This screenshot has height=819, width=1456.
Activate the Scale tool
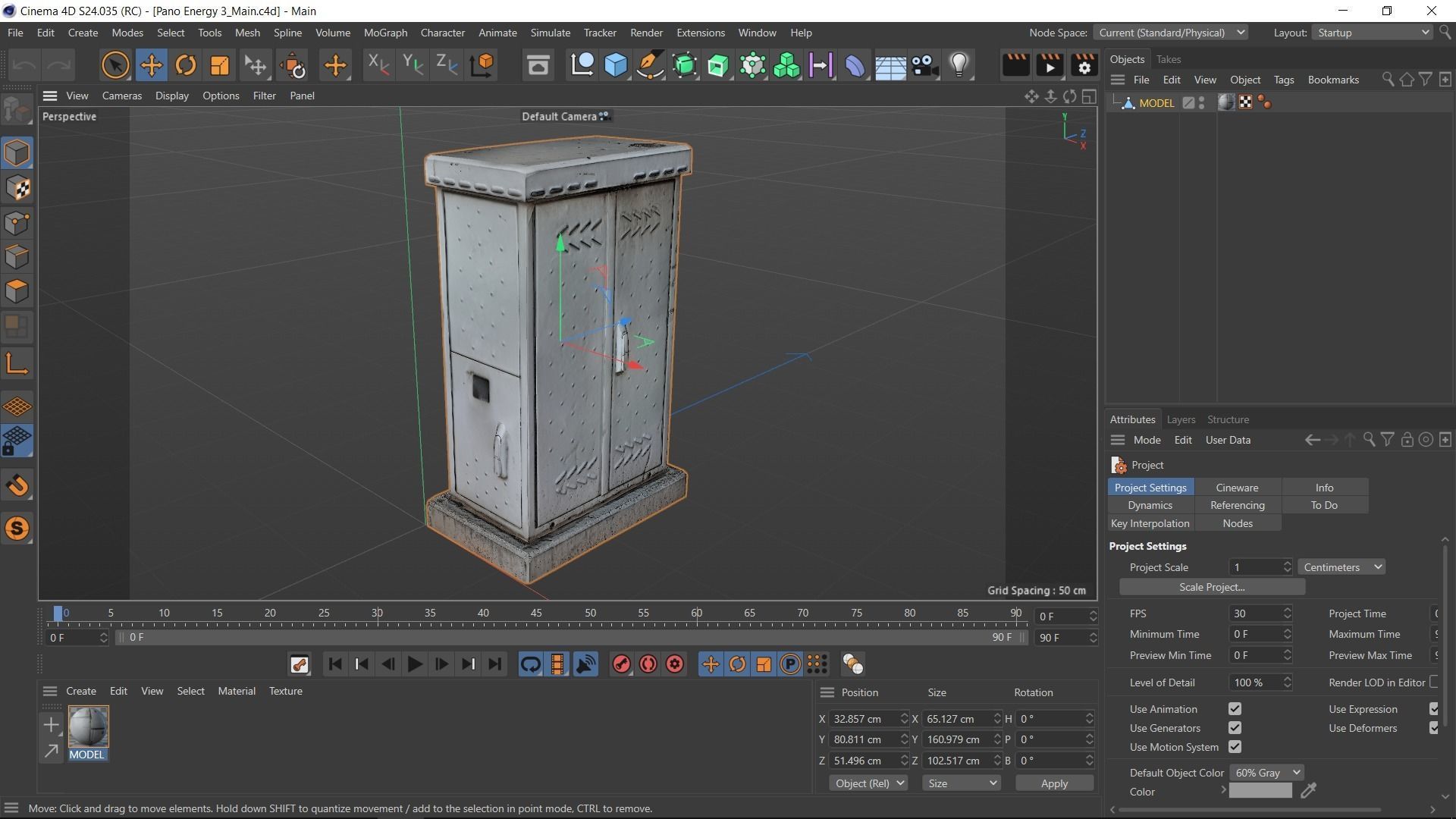219,65
